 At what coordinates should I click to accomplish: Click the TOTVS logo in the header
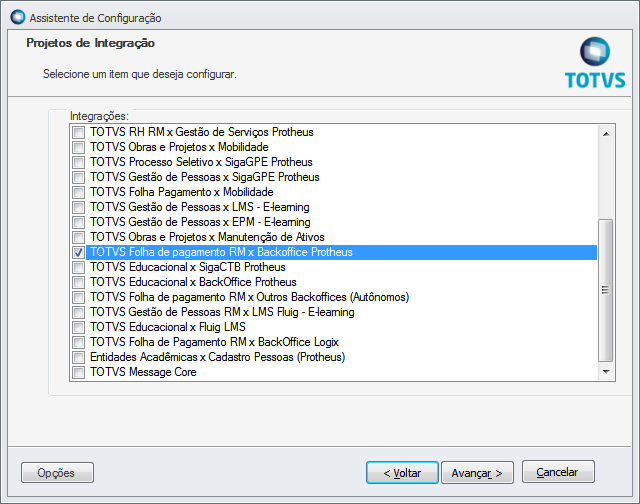[x=595, y=63]
